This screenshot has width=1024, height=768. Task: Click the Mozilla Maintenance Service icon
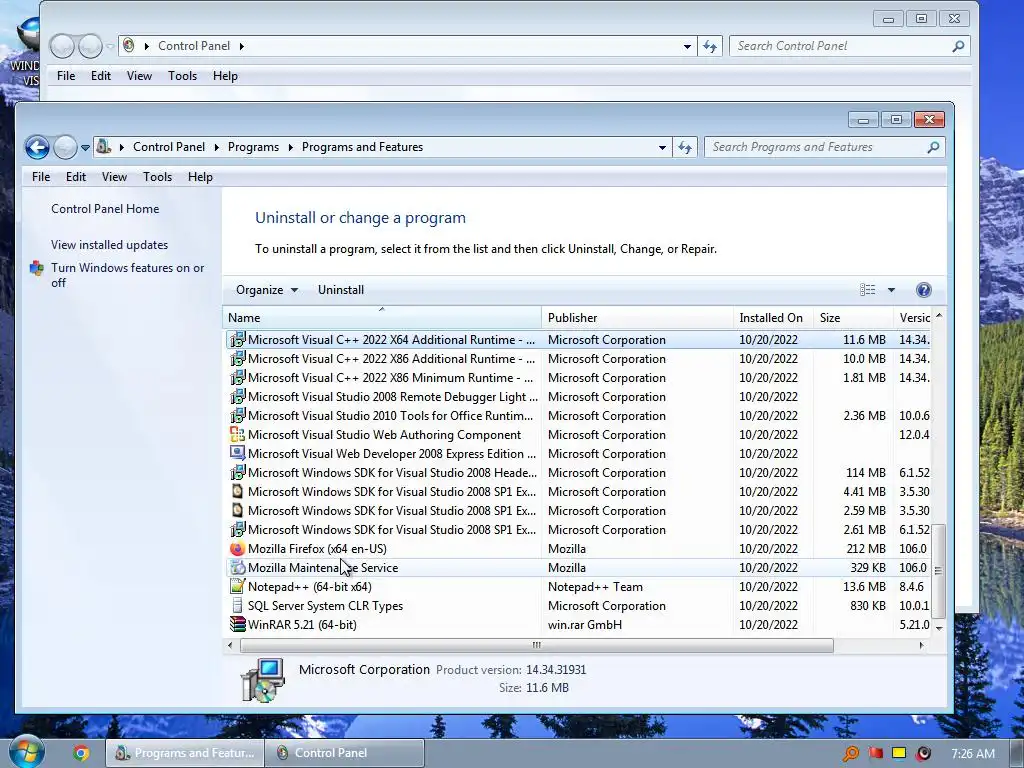238,568
